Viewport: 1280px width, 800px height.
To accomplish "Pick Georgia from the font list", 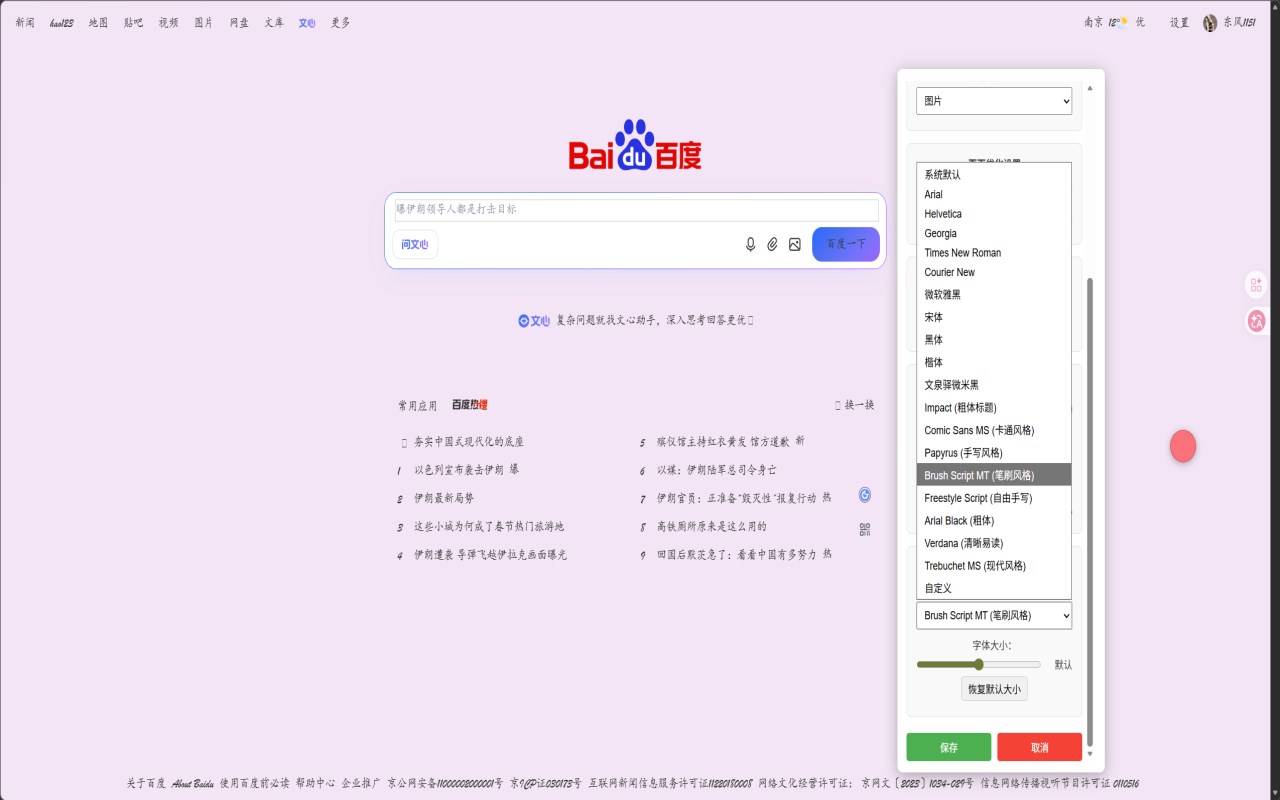I will pos(994,234).
